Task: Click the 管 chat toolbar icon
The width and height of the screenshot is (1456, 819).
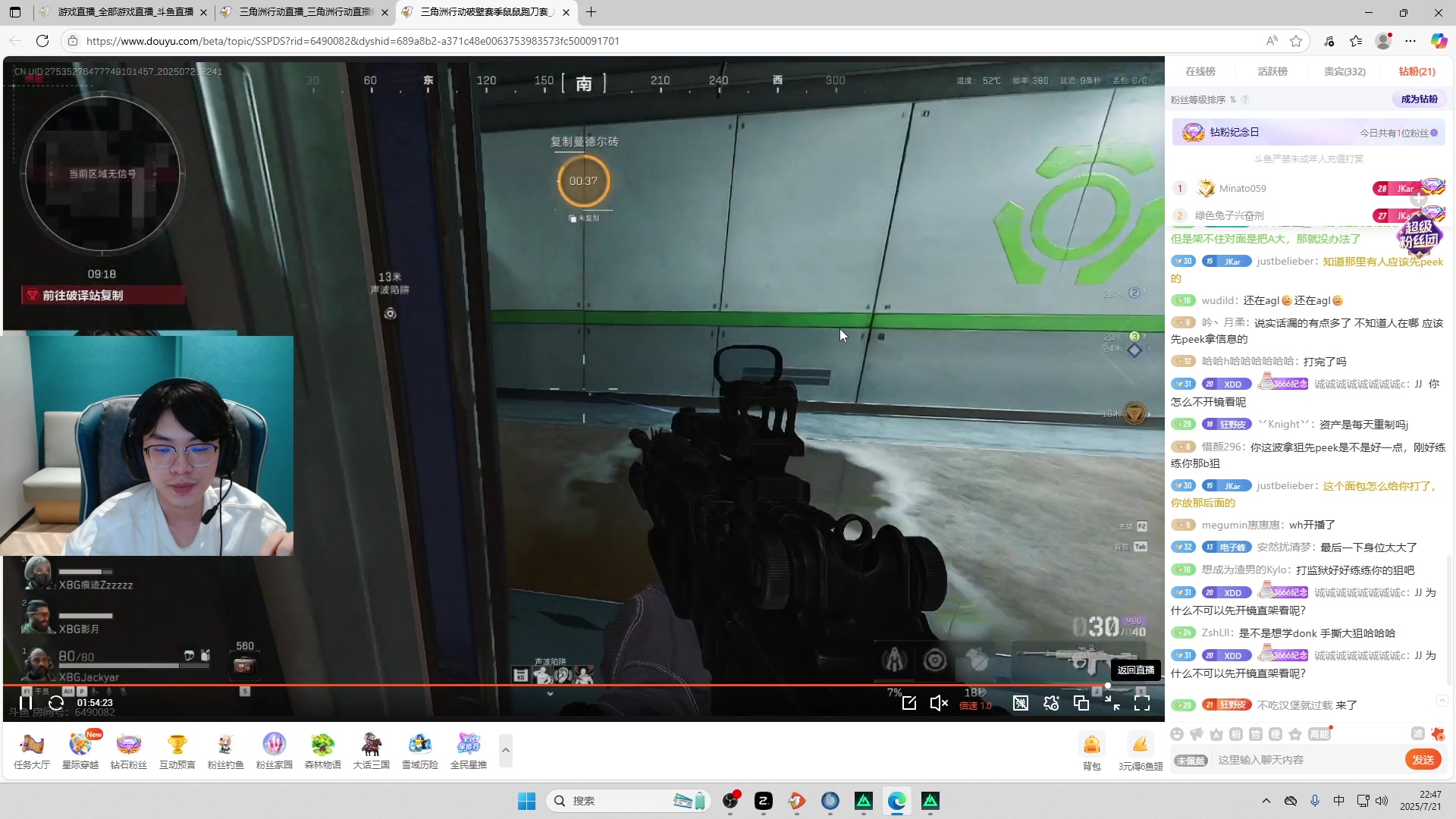Action: pos(1256,734)
